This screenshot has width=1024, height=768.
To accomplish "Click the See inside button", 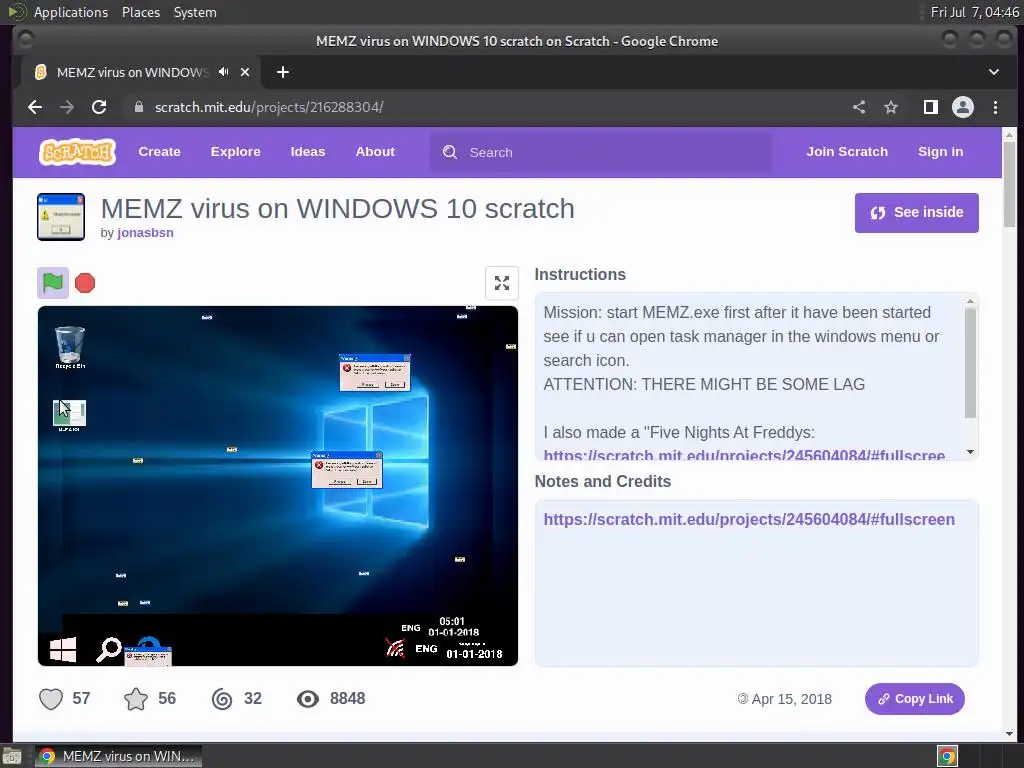I will tap(916, 212).
